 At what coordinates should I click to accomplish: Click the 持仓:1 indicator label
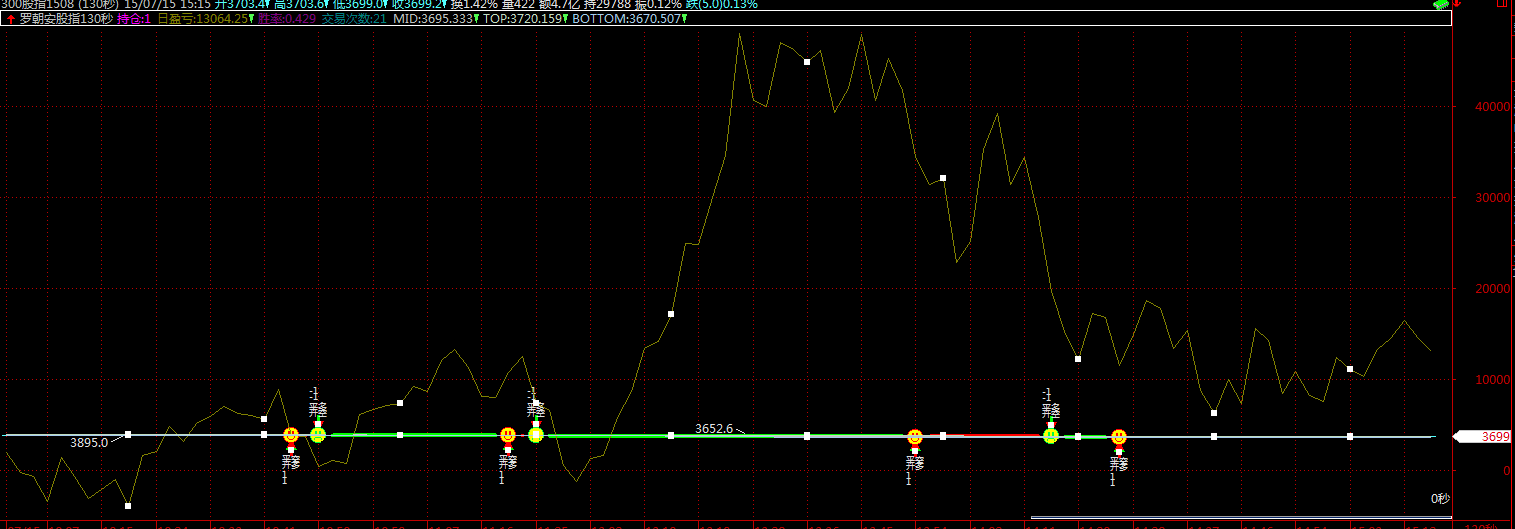(x=134, y=19)
